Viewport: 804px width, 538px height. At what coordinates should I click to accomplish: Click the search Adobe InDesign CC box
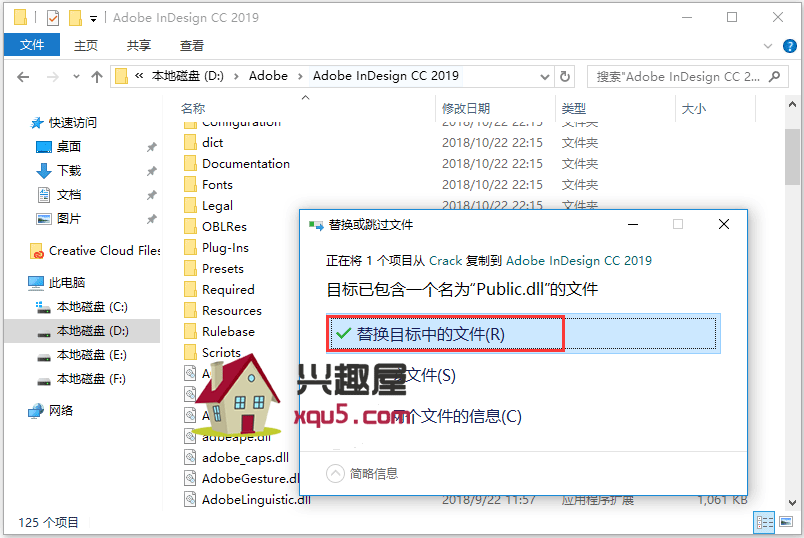687,76
